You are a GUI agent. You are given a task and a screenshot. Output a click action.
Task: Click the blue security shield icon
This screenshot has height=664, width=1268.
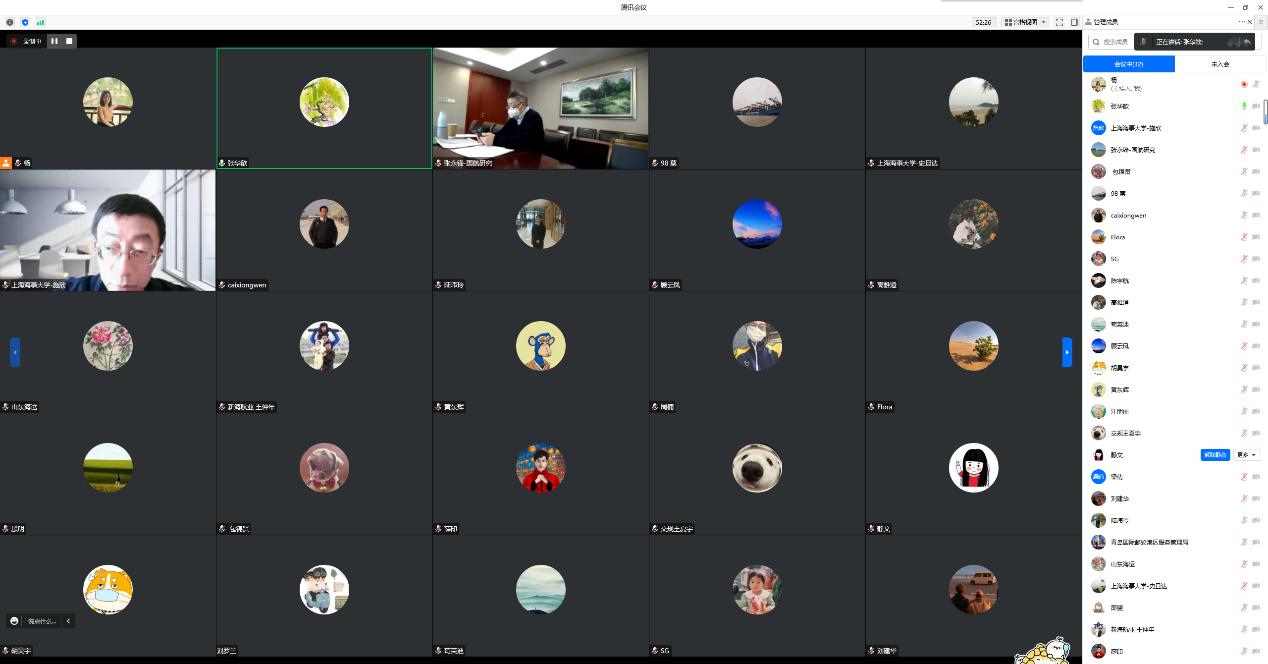coord(25,21)
